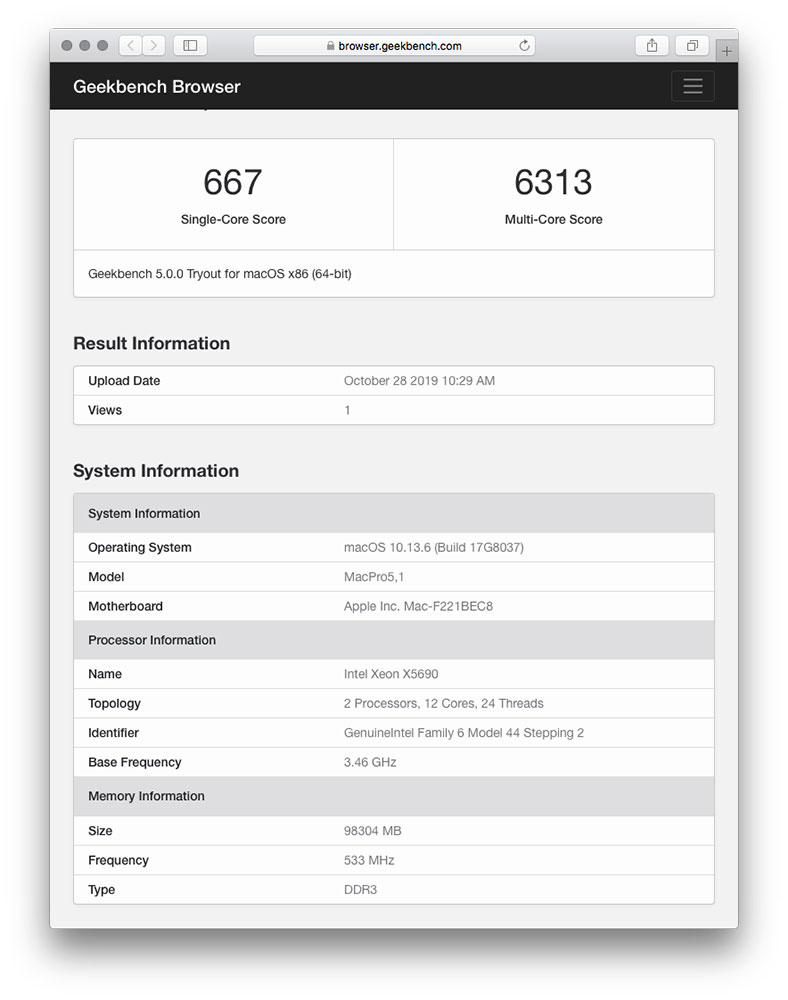Click the 667 Single-Core Score
788x1000 pixels.
pyautogui.click(x=233, y=183)
